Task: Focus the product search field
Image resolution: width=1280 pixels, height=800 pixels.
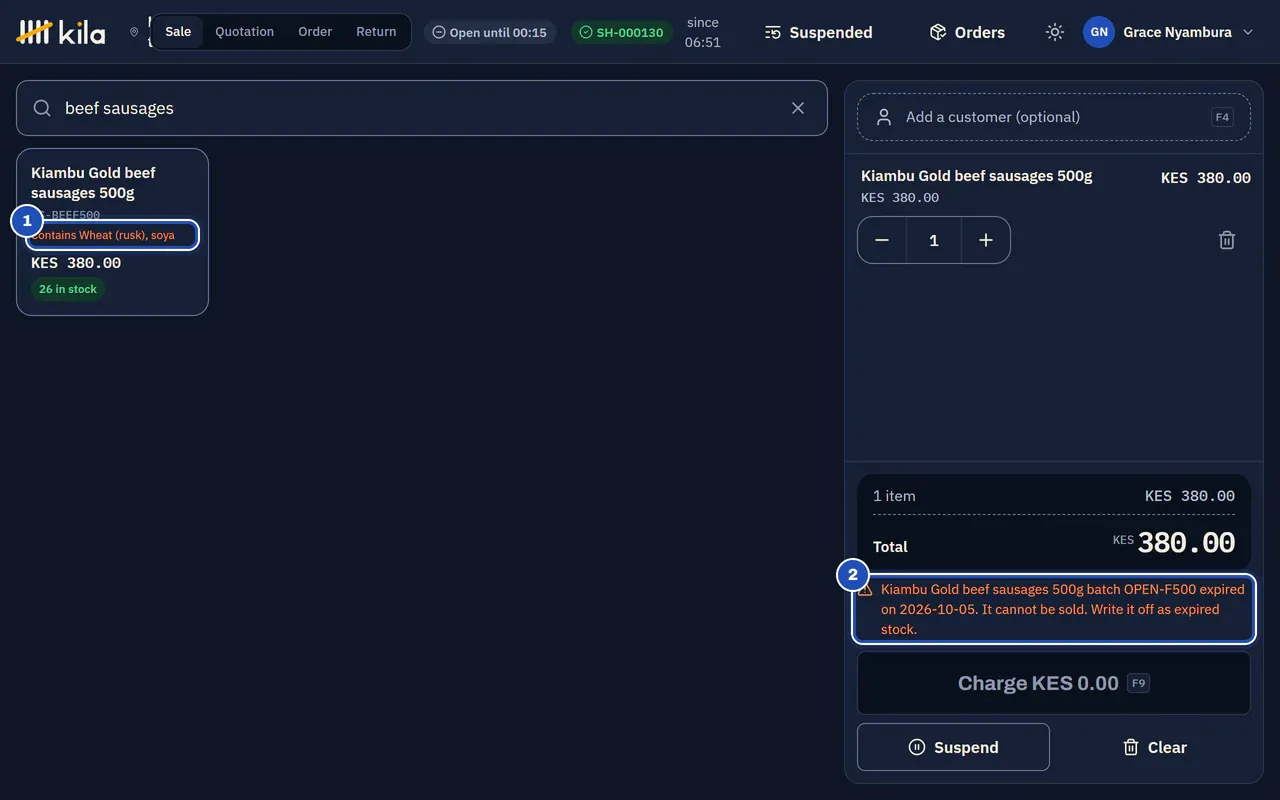Action: pyautogui.click(x=422, y=108)
